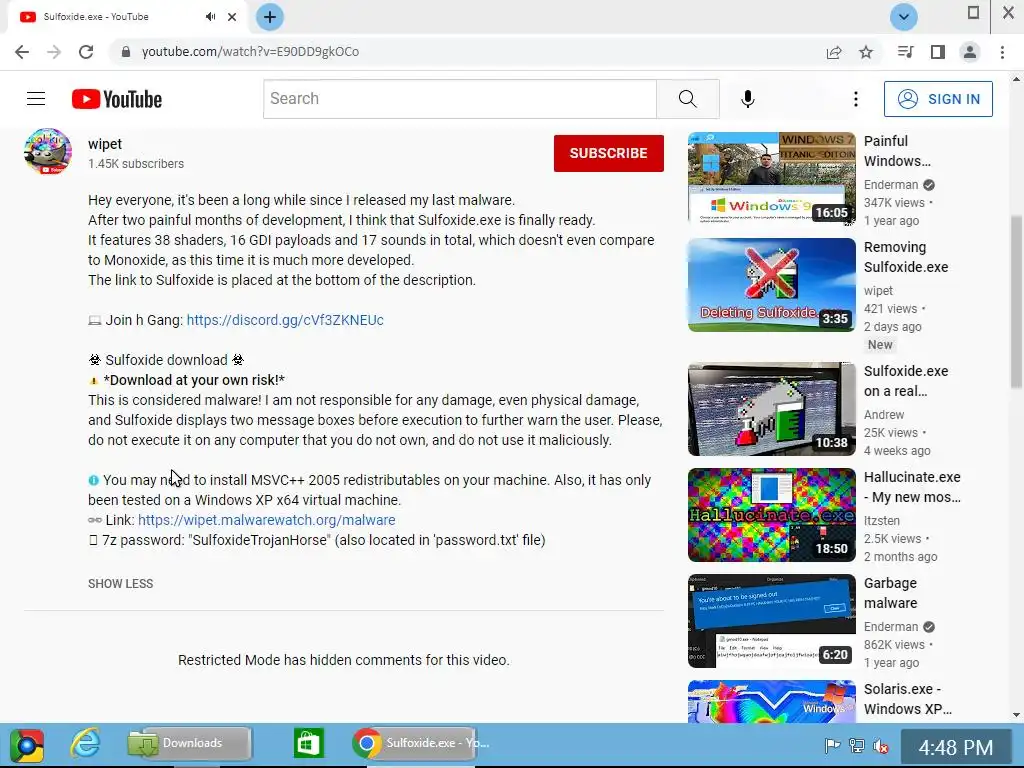
Task: Open Itzsten channel name
Action: 882,520
